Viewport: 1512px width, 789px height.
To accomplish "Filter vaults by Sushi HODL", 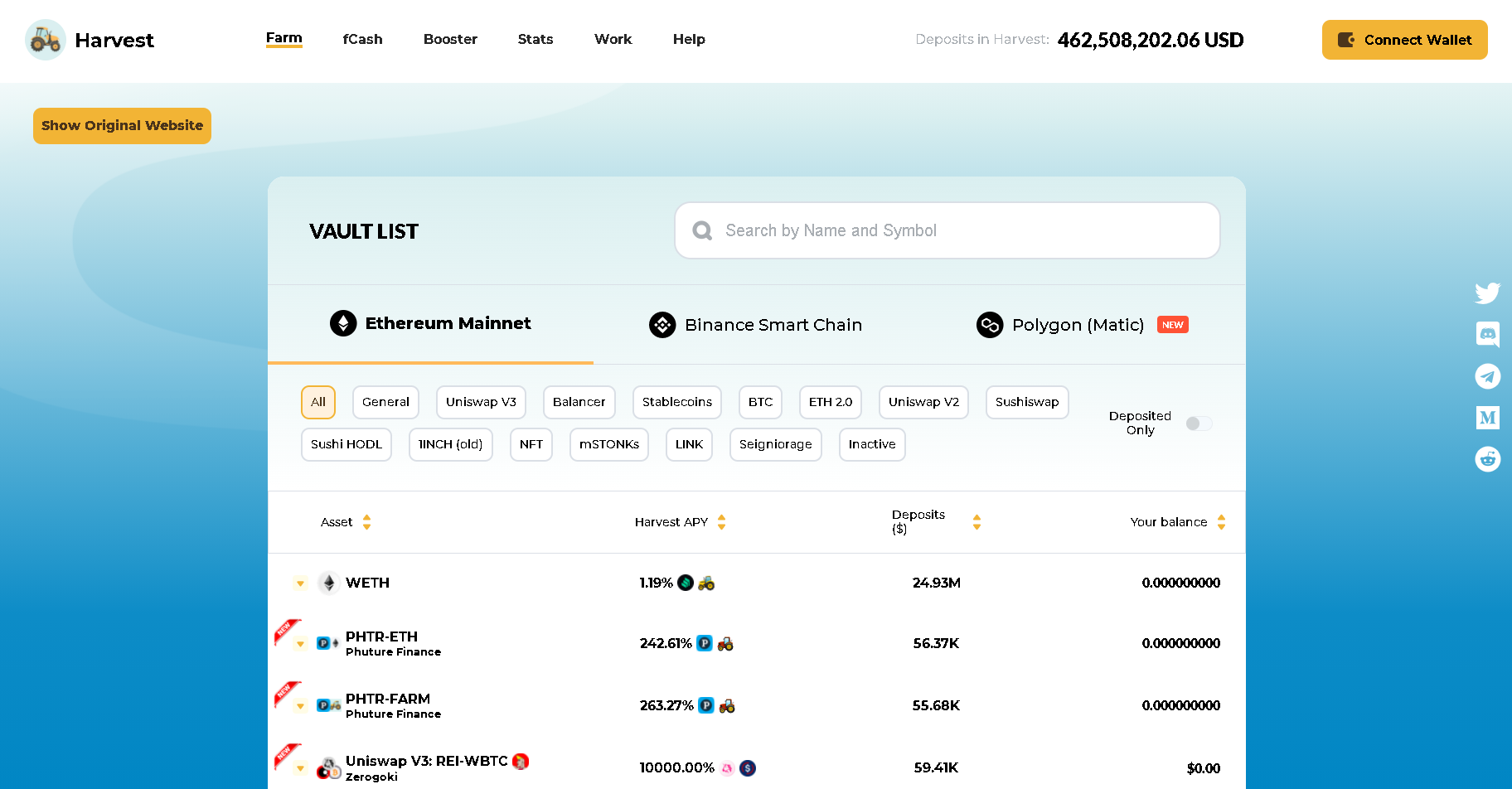I will tap(346, 444).
